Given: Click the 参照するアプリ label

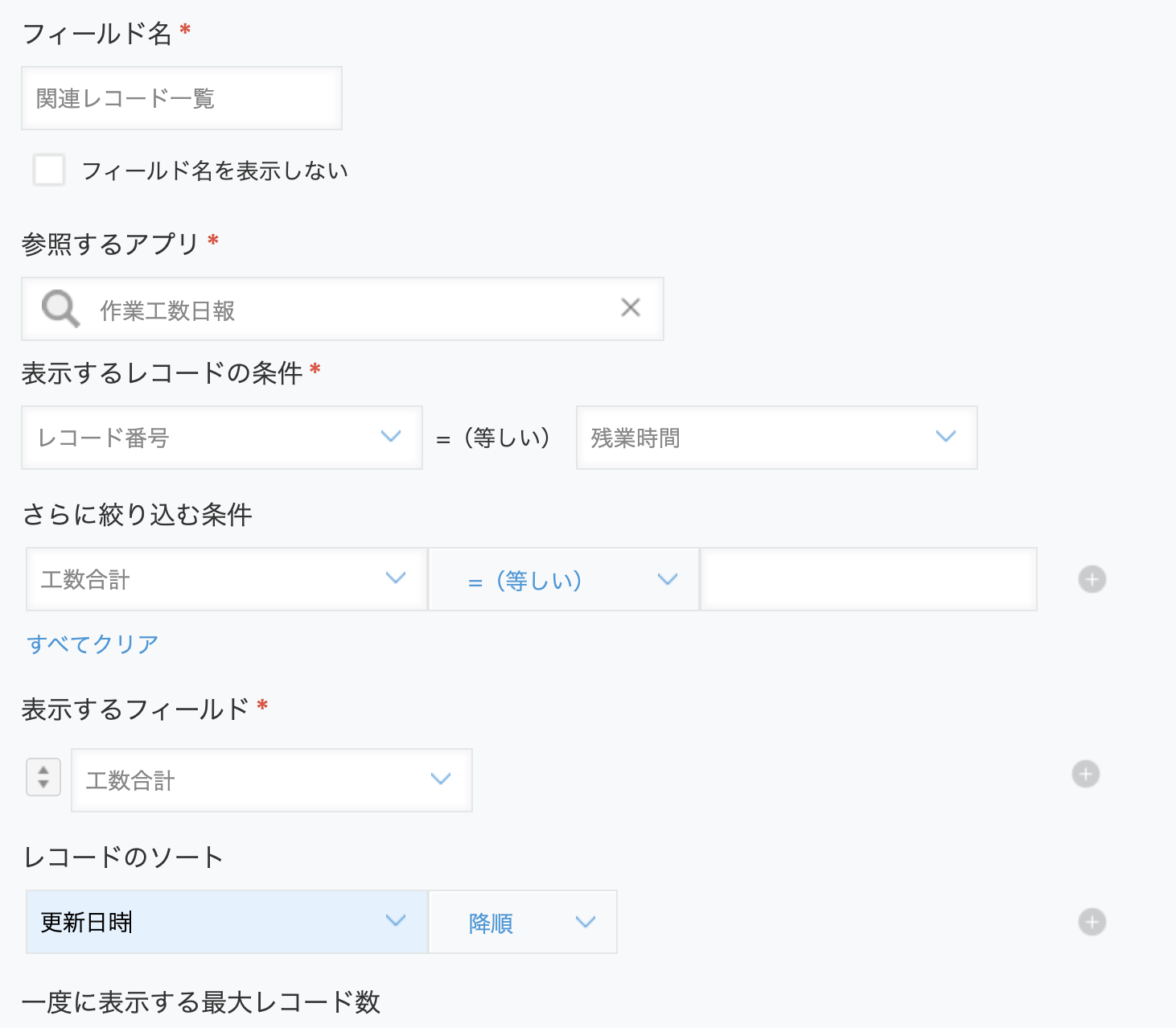Looking at the screenshot, I should (110, 244).
